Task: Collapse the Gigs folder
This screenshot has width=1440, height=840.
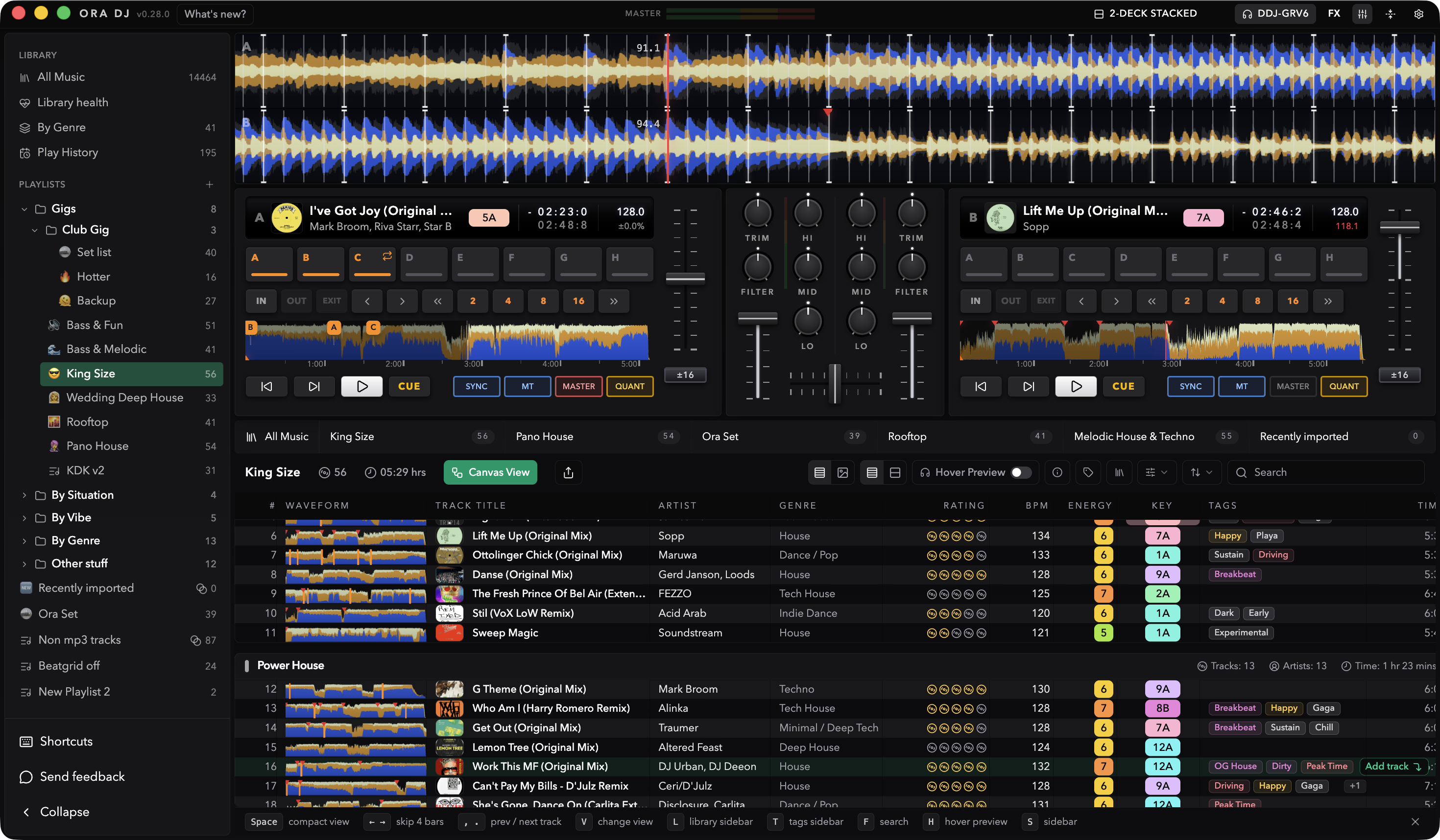Action: [x=24, y=209]
